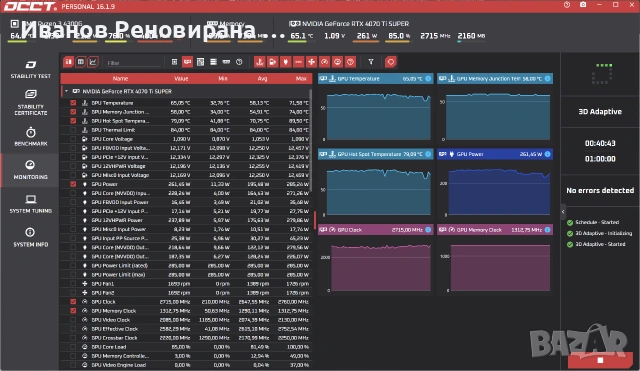Open info for GPU Temperature graph

(x=428, y=78)
